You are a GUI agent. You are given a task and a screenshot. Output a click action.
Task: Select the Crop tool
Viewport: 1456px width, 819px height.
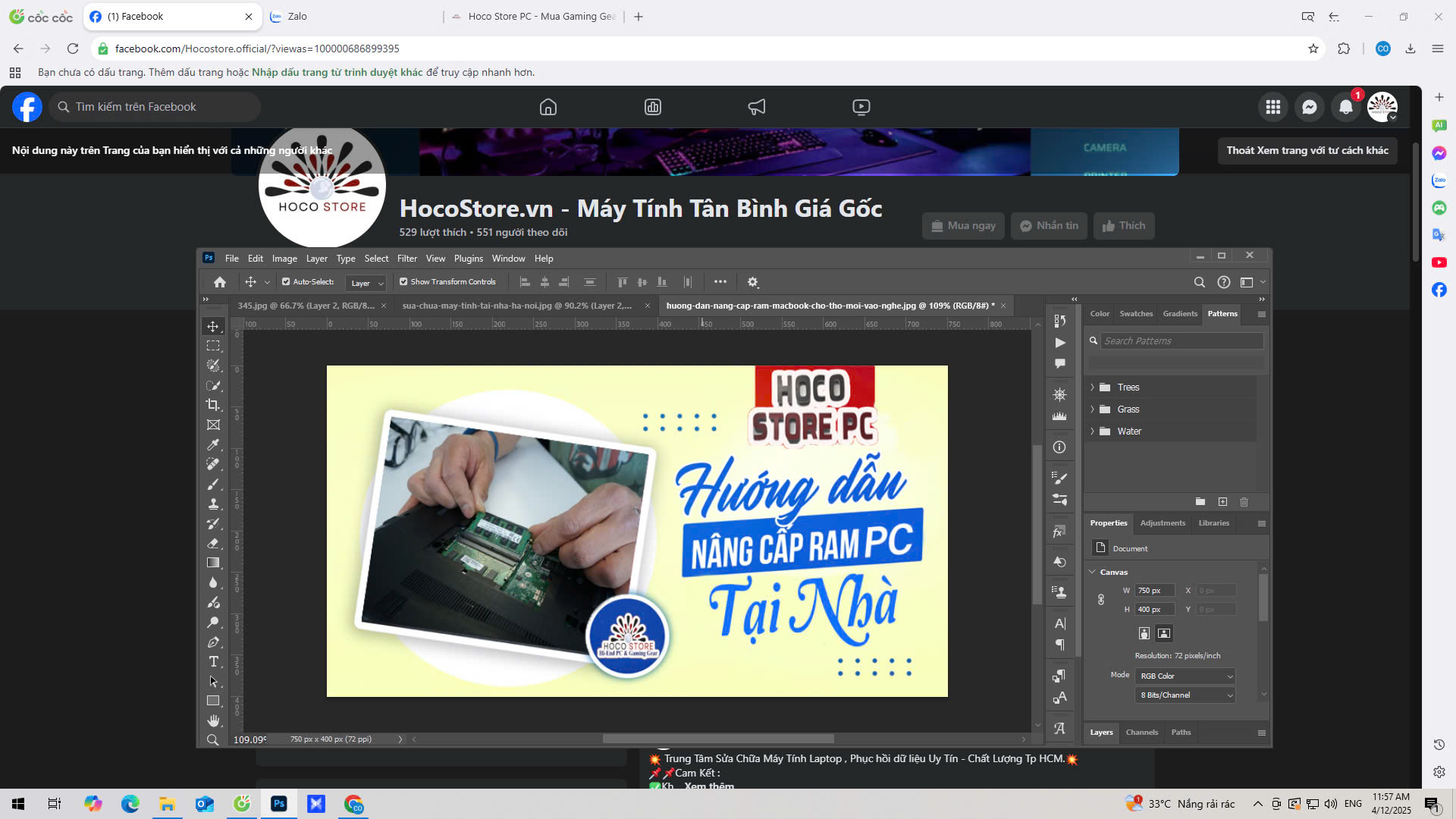point(213,405)
